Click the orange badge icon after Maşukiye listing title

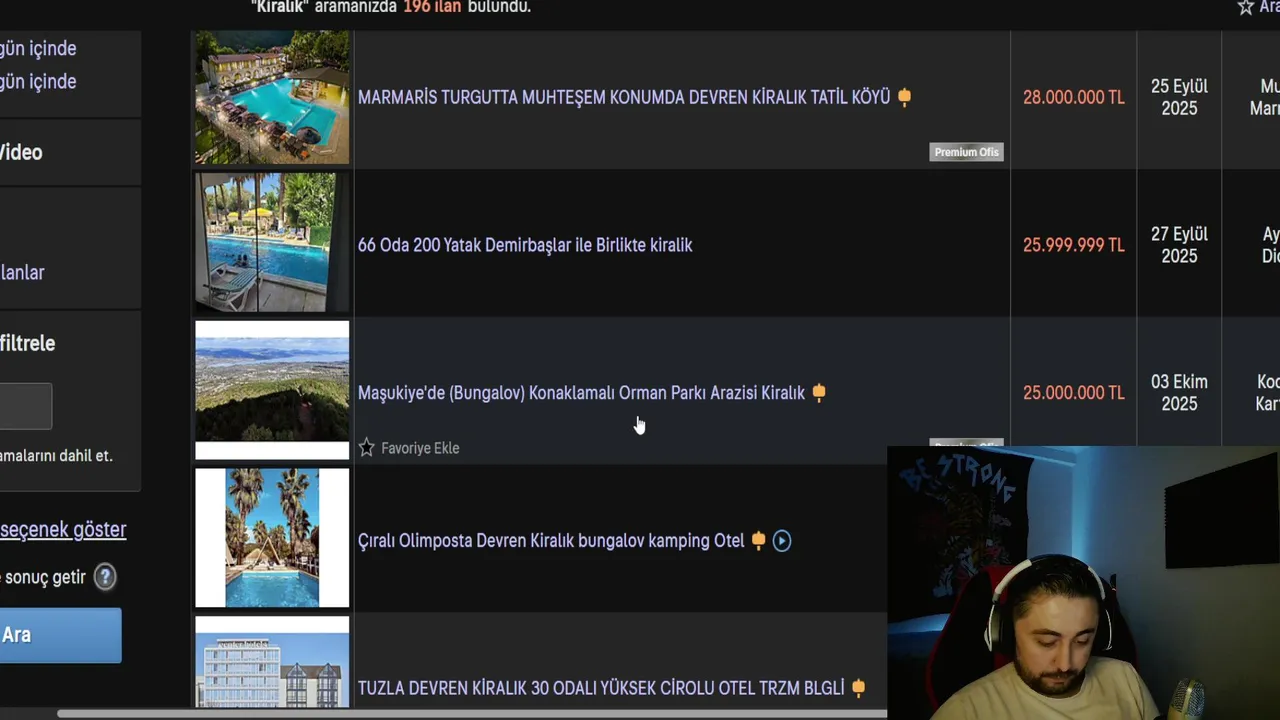819,393
